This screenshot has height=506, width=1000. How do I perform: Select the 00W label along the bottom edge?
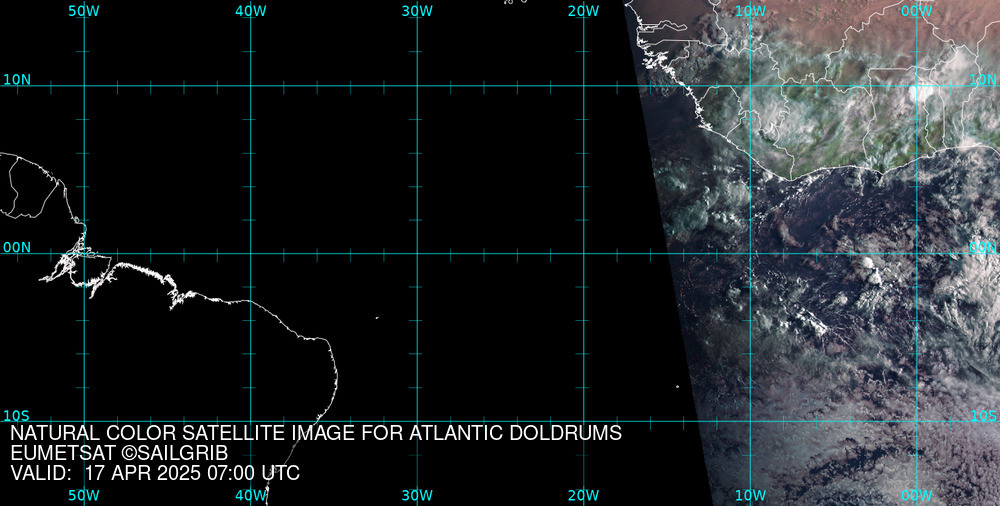click(917, 496)
